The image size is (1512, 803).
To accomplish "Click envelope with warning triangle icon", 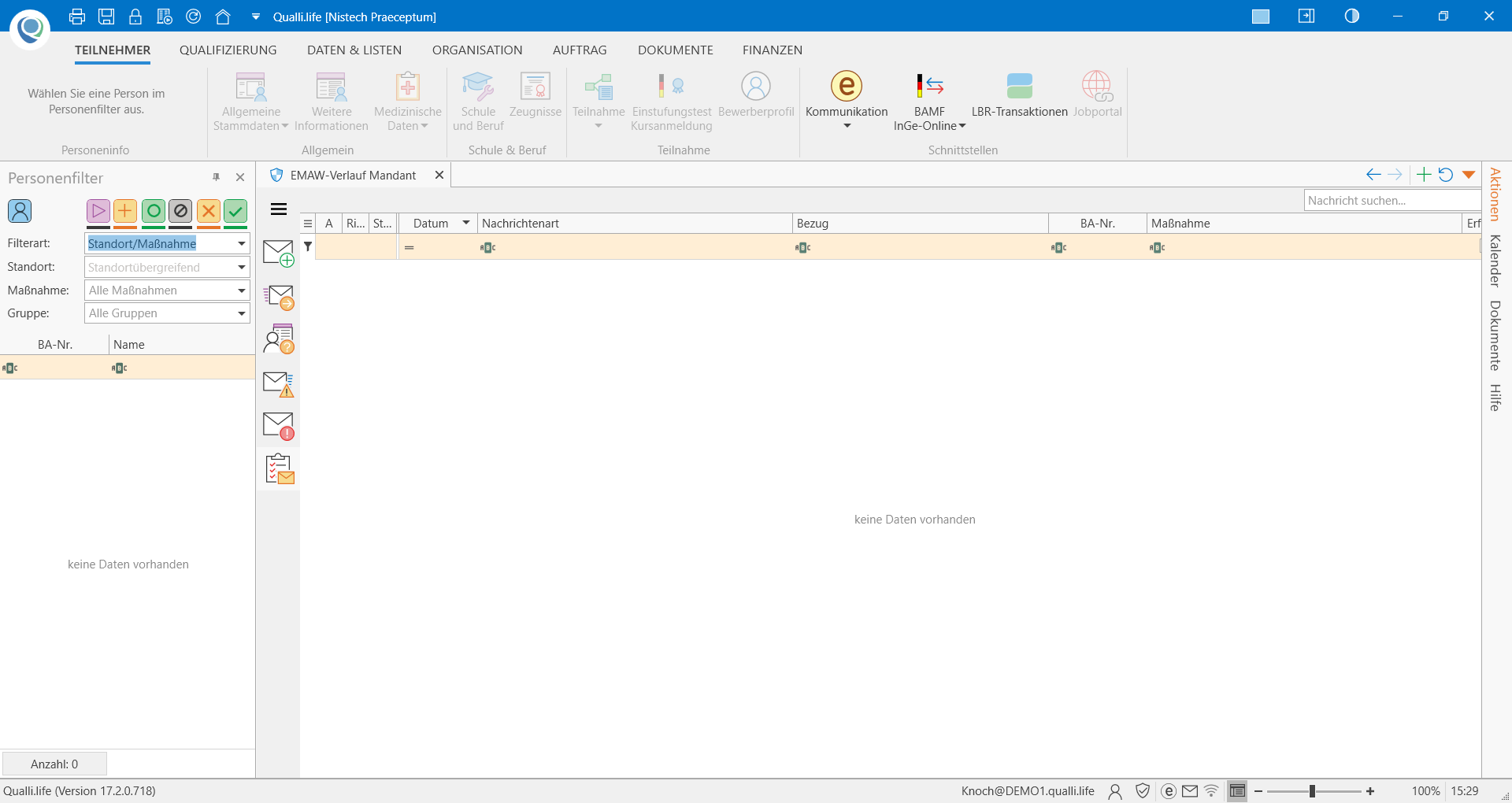I will click(279, 383).
